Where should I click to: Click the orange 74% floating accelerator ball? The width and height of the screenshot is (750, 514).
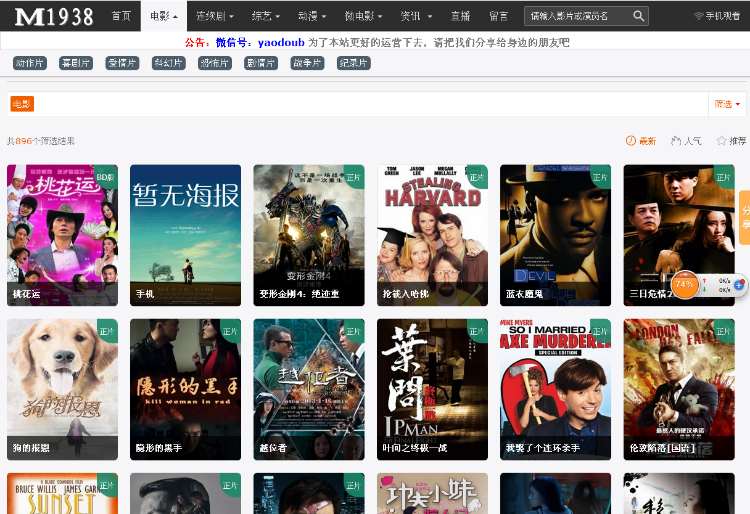click(685, 284)
